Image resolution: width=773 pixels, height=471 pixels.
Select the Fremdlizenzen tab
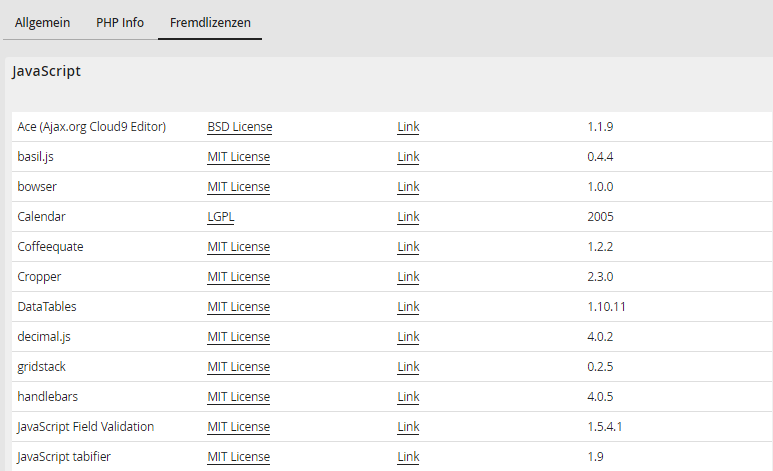[210, 21]
